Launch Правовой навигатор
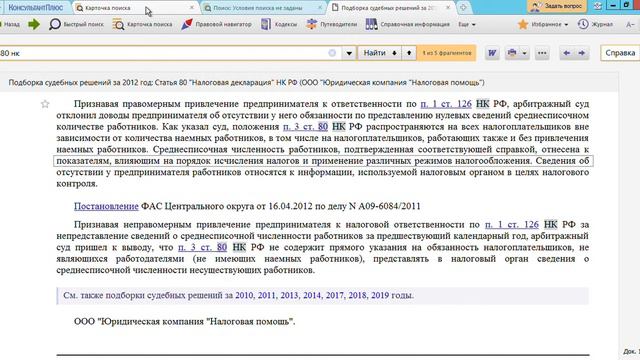Viewport: 640px width, 360px height. coord(216,24)
